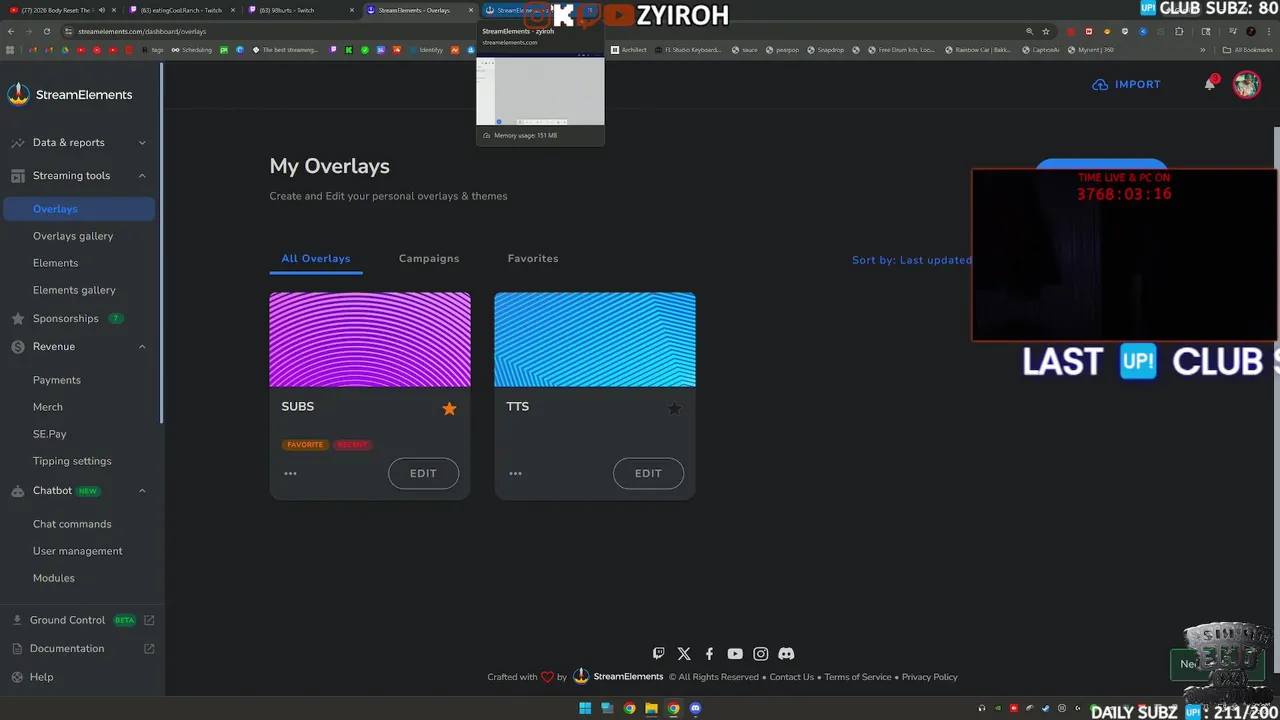Open the TTS overlay blue thumbnail
1280x720 pixels.
click(595, 339)
